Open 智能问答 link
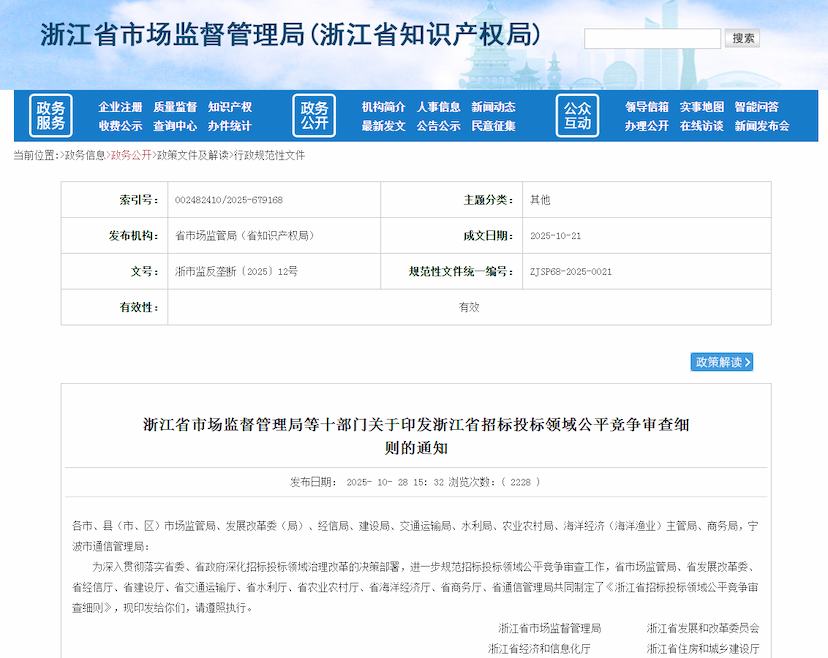Screen dimensions: 828x658 tap(758, 105)
